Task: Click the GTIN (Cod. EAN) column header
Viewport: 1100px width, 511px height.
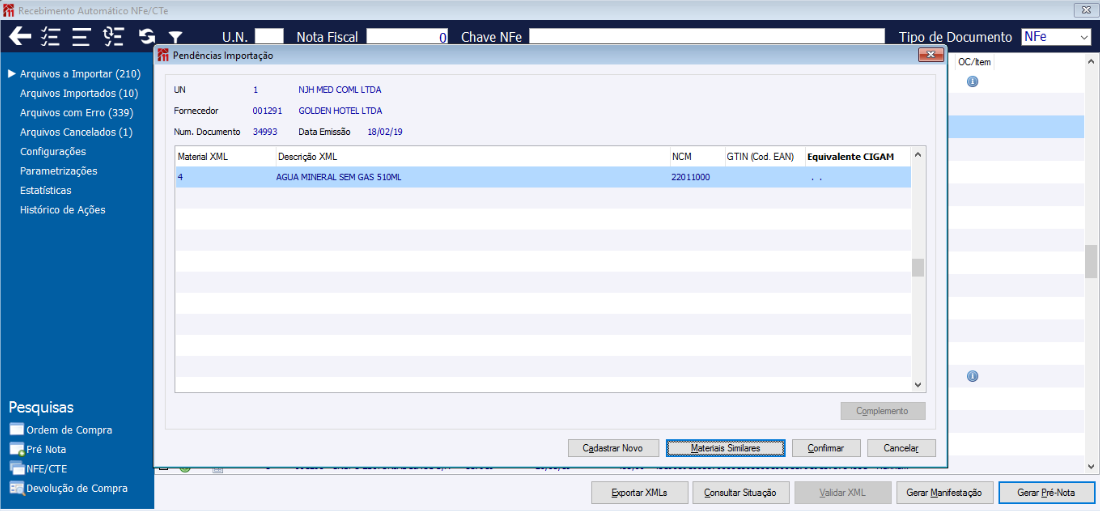Action: [765, 157]
